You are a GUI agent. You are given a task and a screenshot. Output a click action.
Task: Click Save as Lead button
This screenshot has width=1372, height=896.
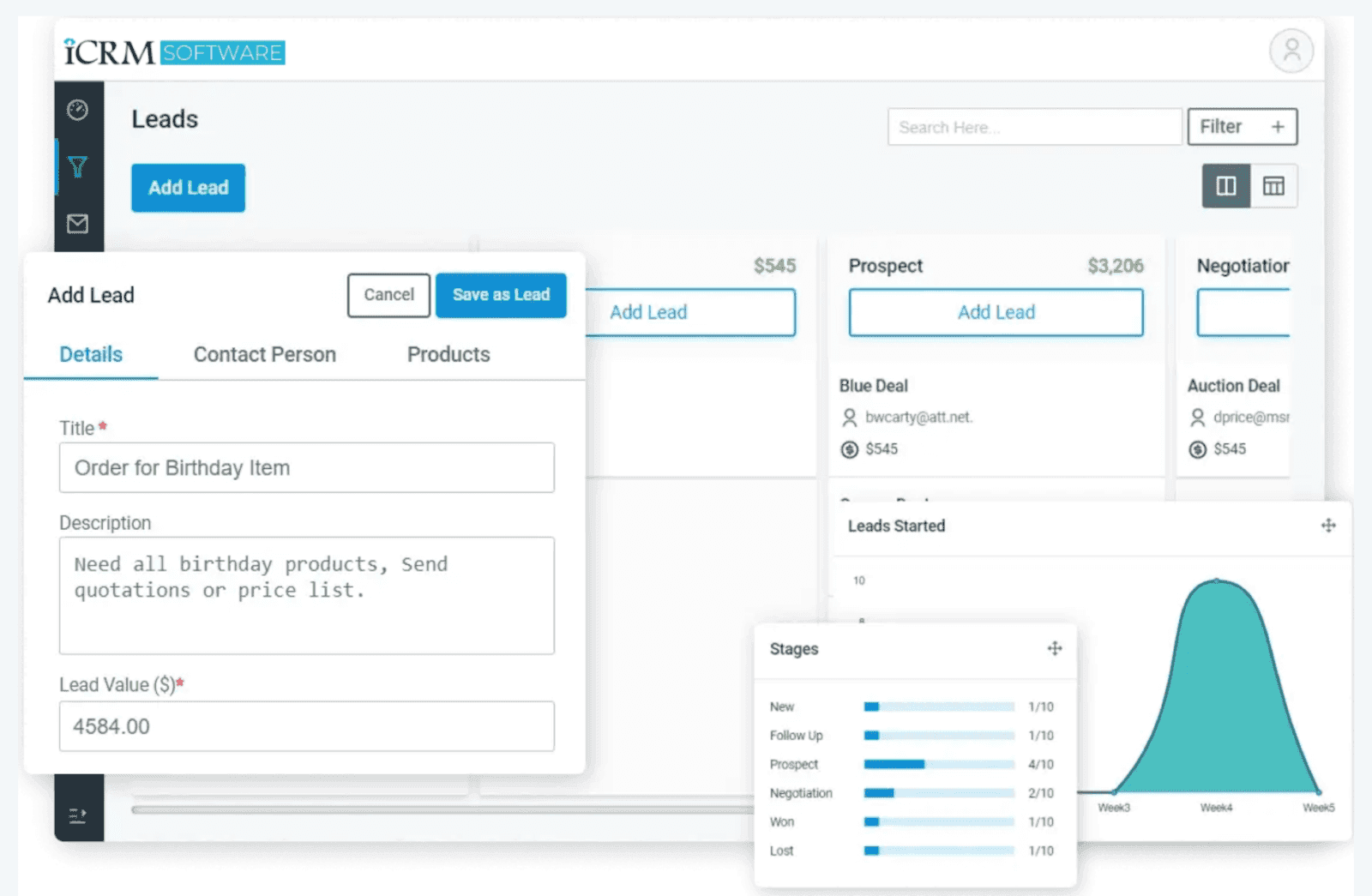pos(501,295)
